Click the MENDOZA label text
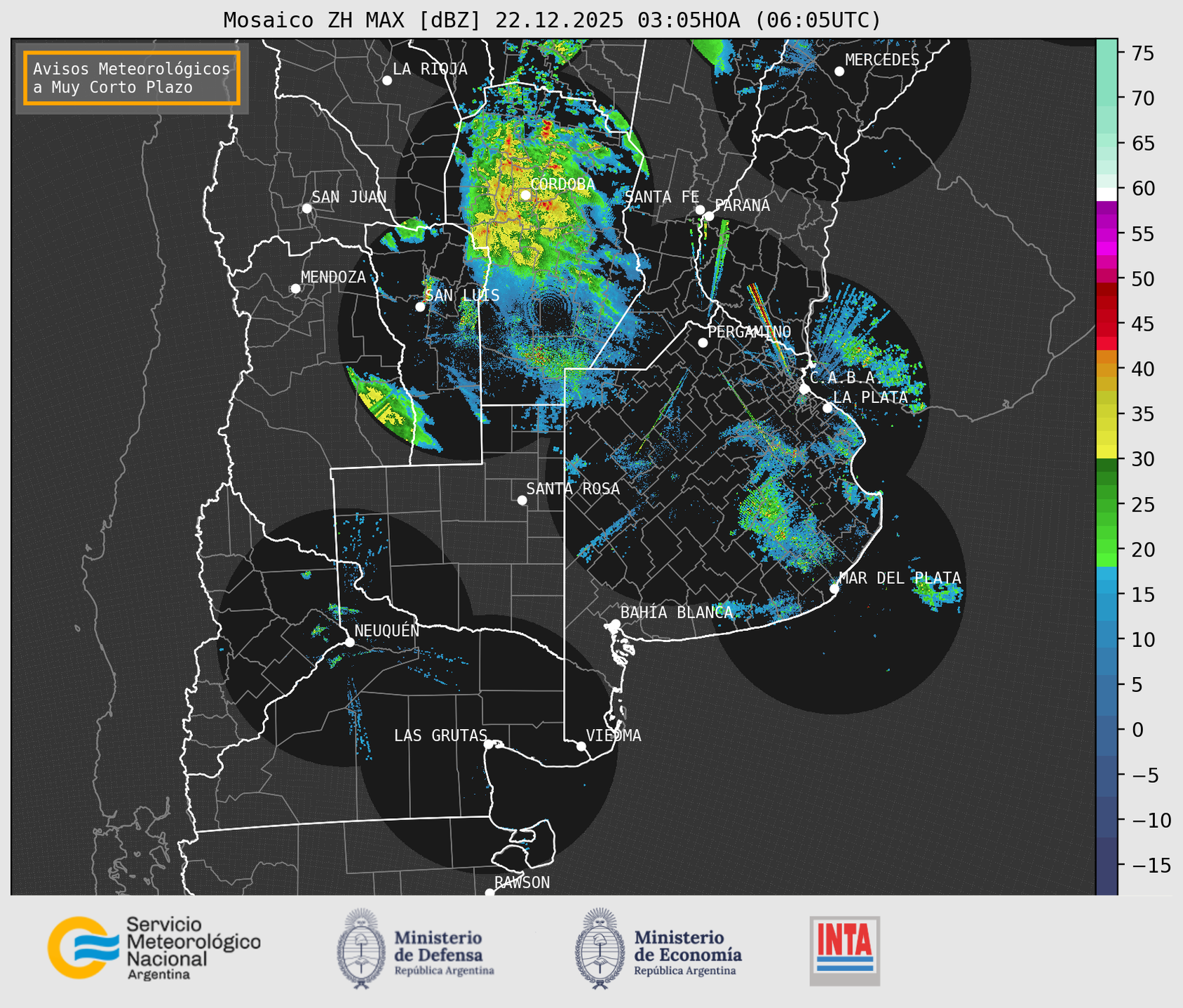Image resolution: width=1183 pixels, height=1008 pixels. point(333,277)
